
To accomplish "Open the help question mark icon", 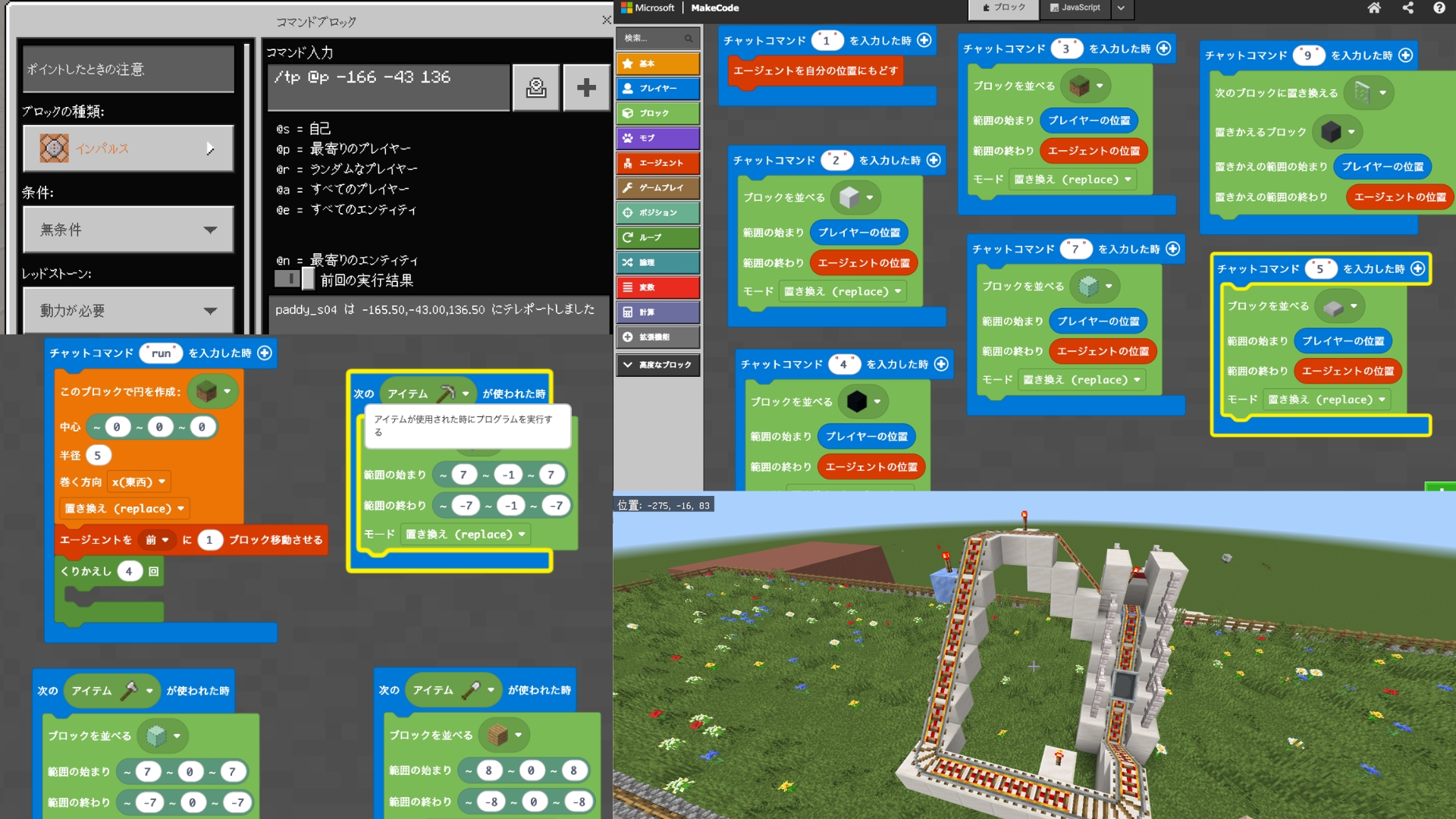I will (x=1439, y=8).
